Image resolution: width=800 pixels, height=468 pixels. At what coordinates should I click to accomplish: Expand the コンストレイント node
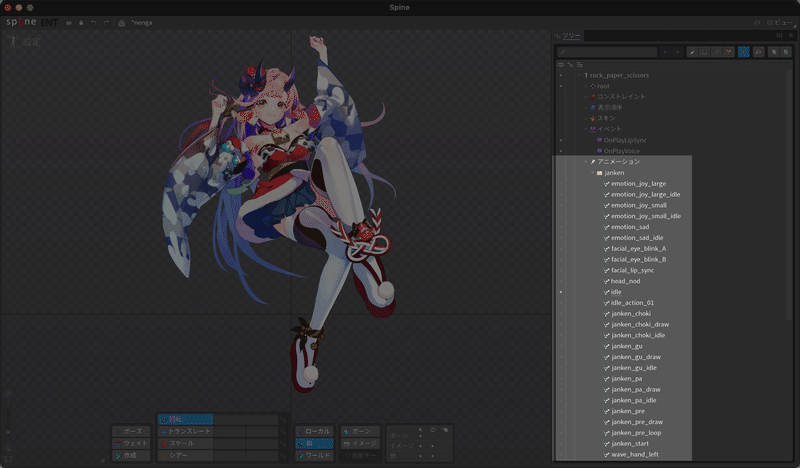point(586,97)
